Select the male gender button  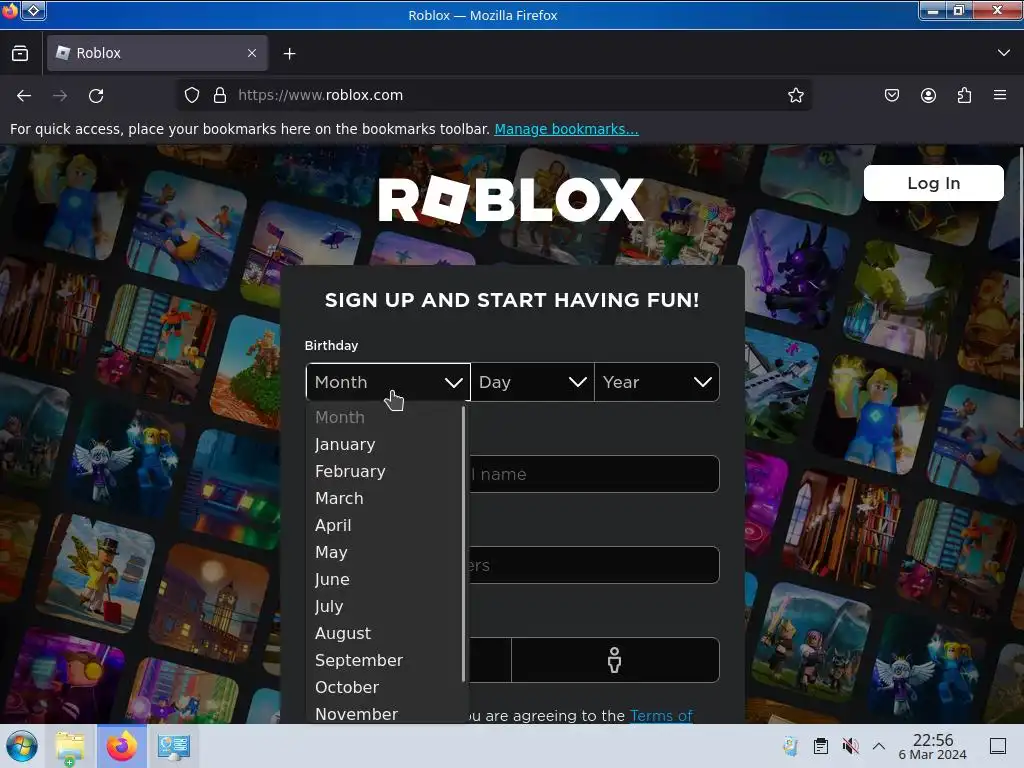(x=615, y=660)
